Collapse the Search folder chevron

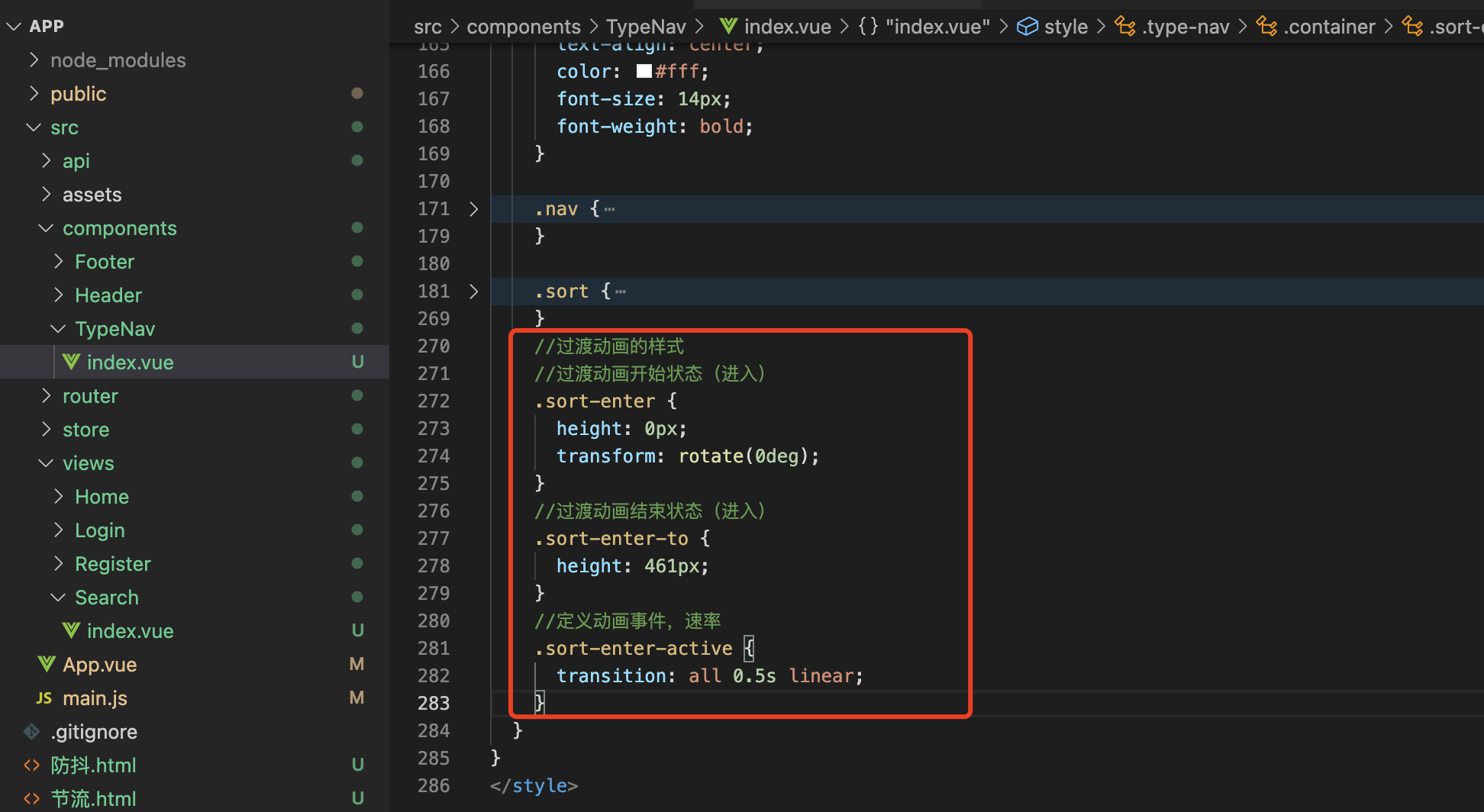pyautogui.click(x=58, y=597)
